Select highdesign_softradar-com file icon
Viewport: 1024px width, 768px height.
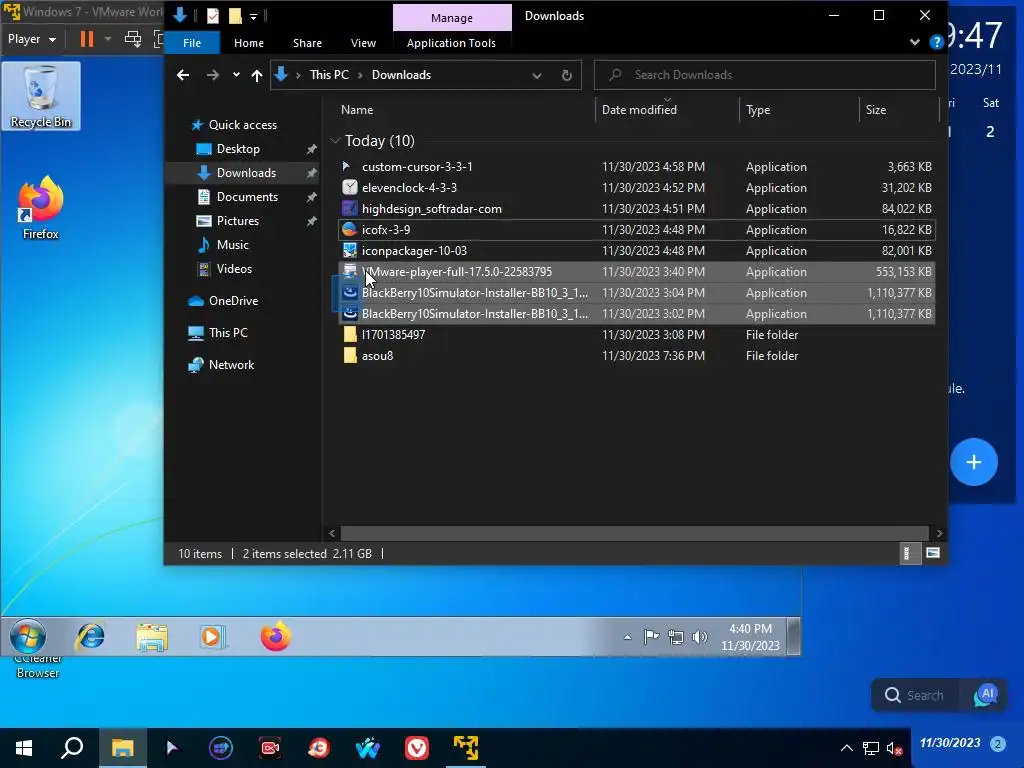click(x=349, y=208)
